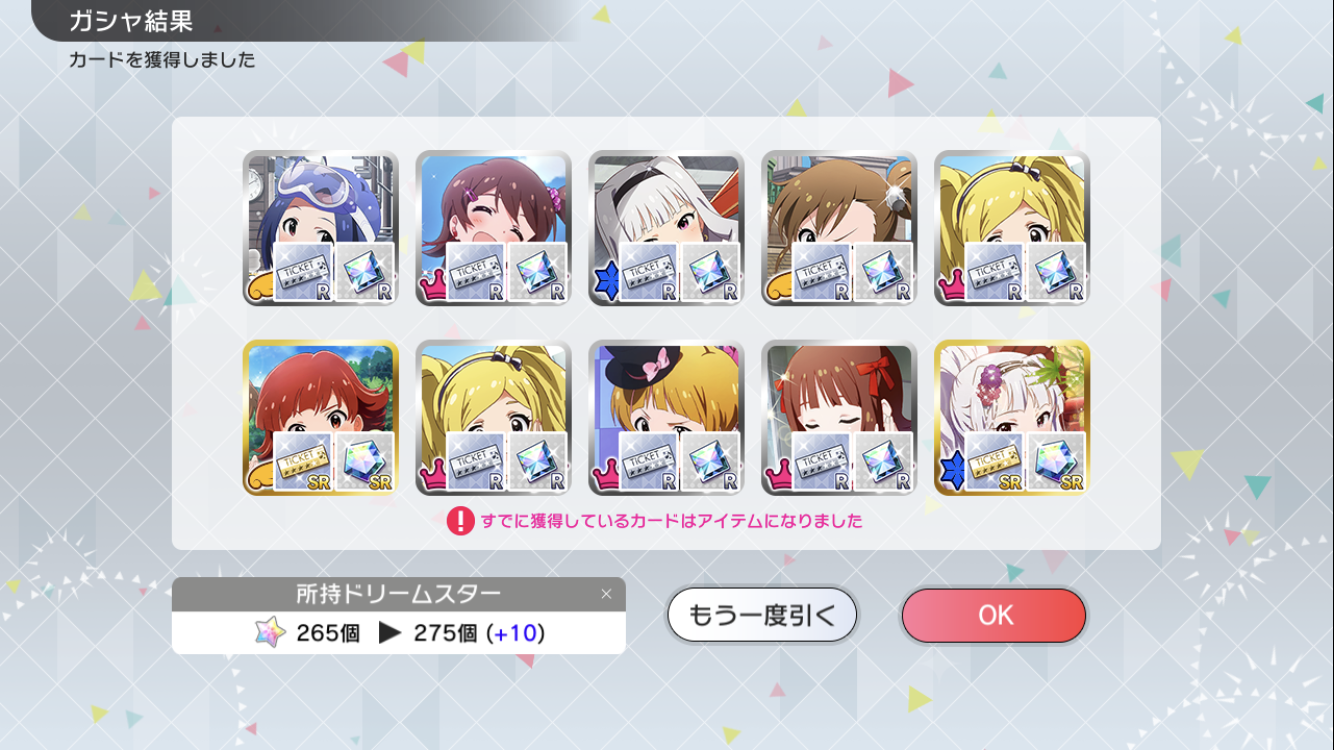
Task: Select the side-bun brown-haired girl card
Action: (x=839, y=228)
